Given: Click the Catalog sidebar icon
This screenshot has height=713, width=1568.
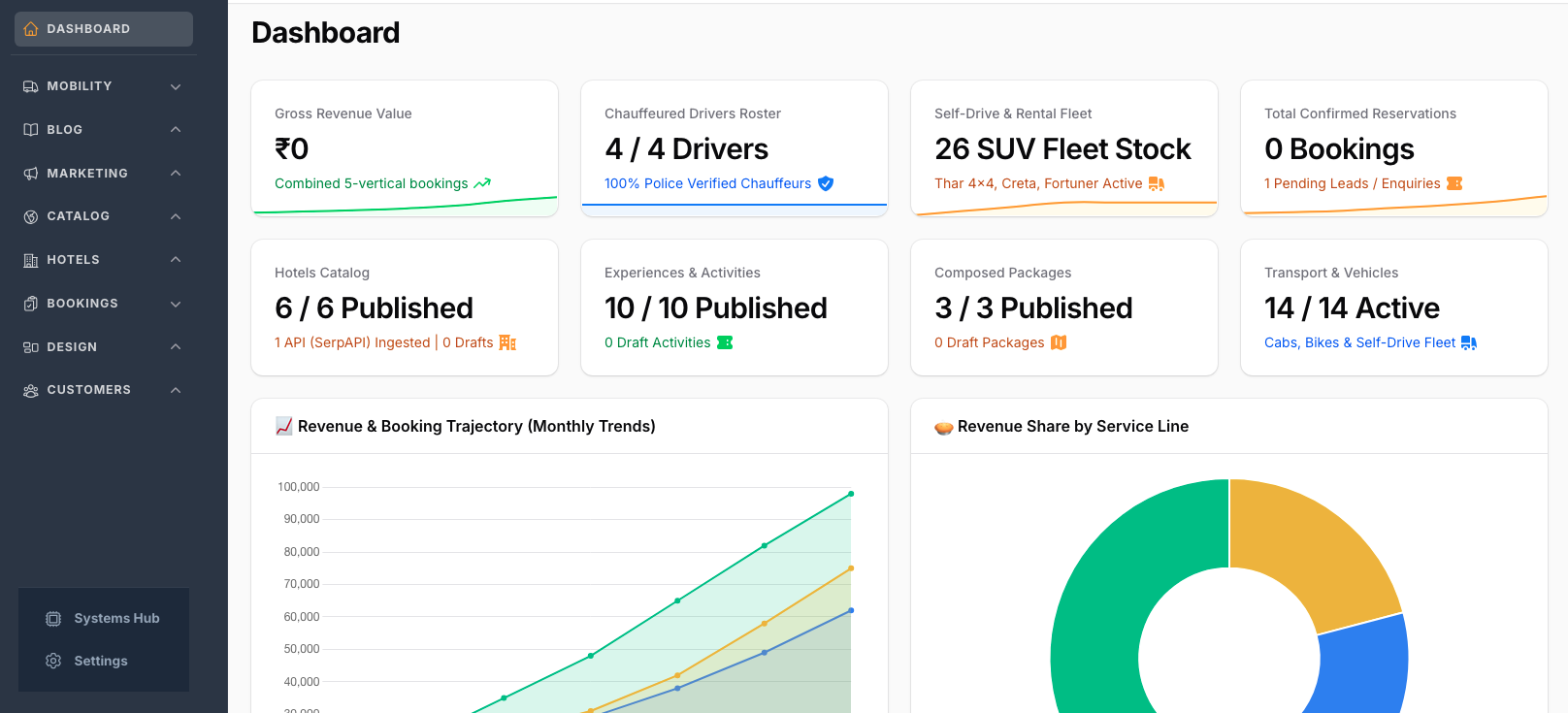Looking at the screenshot, I should [31, 216].
